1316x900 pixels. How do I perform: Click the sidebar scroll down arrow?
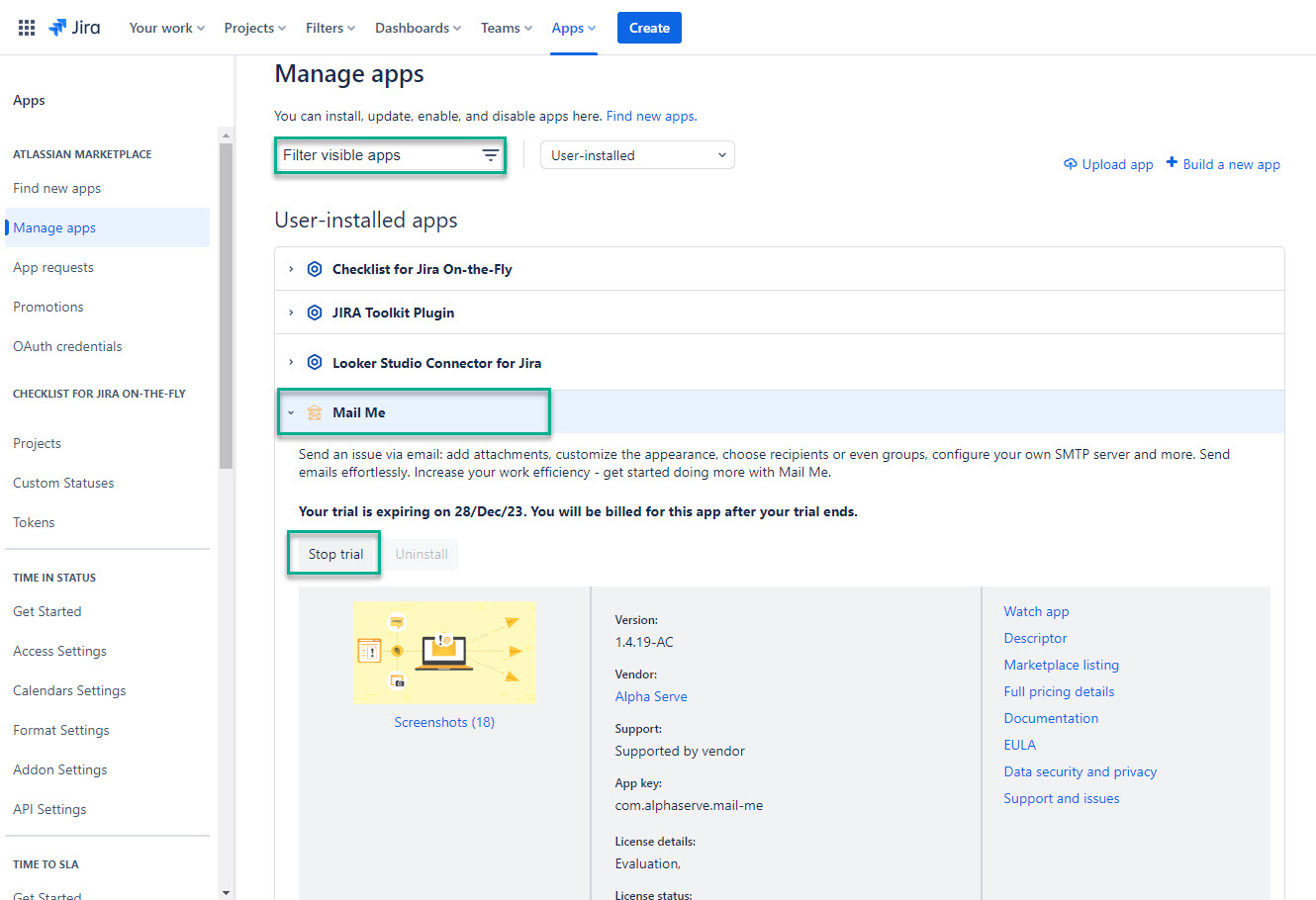[x=226, y=892]
